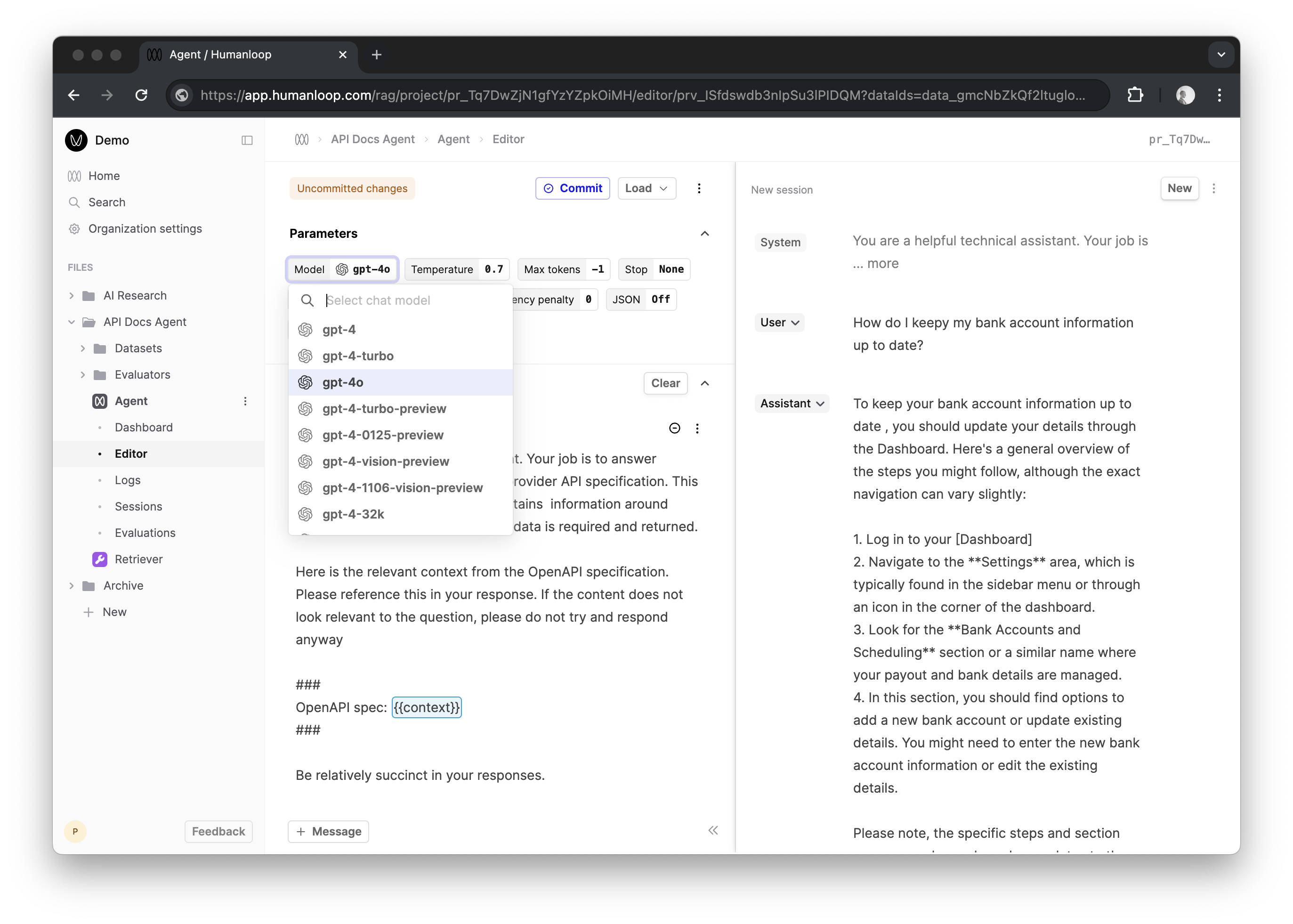
Task: Collapse the Parameters section
Action: 704,234
